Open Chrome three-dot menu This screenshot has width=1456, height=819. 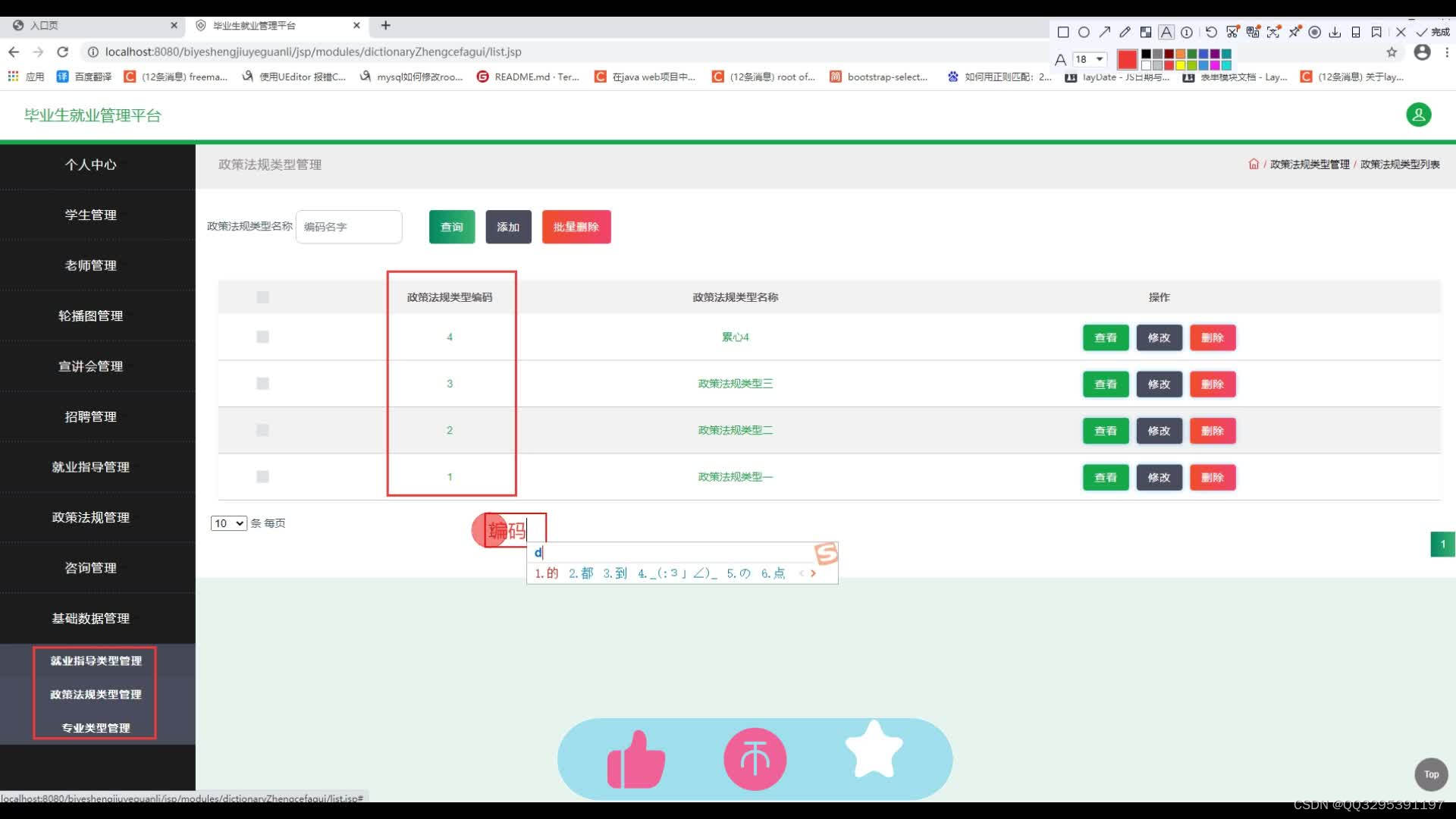(x=1447, y=52)
